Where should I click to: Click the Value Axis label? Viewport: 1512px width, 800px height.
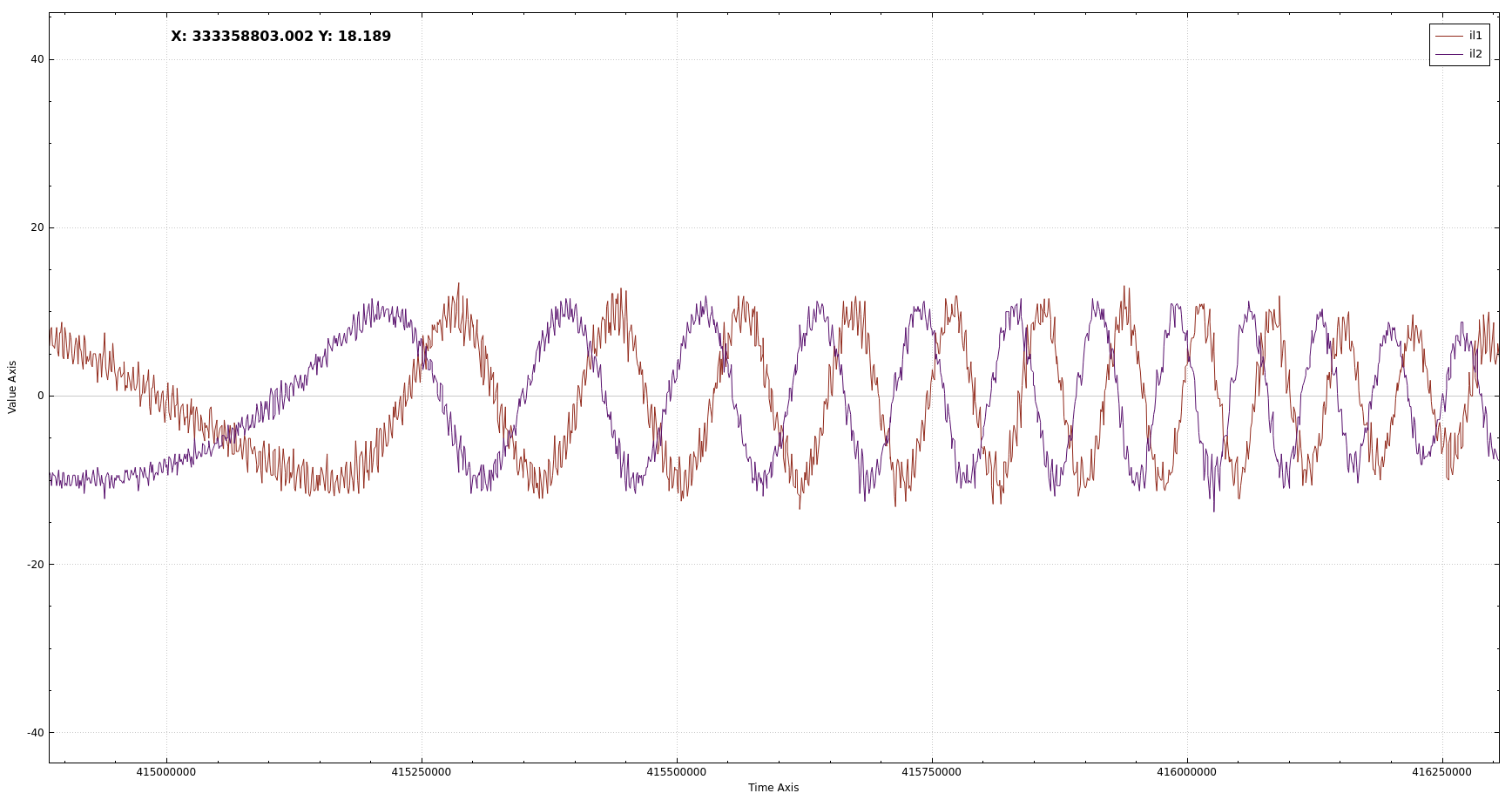(12, 387)
